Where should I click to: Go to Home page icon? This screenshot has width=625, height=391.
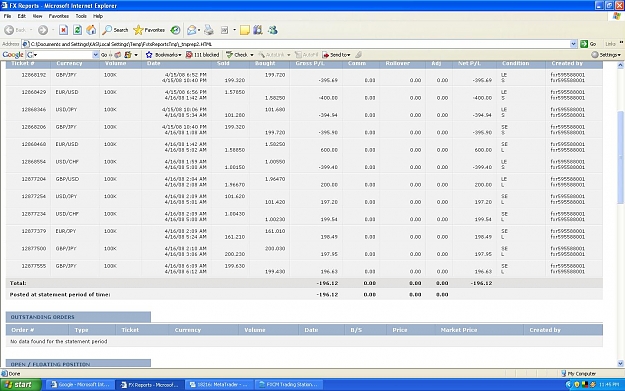pos(91,30)
